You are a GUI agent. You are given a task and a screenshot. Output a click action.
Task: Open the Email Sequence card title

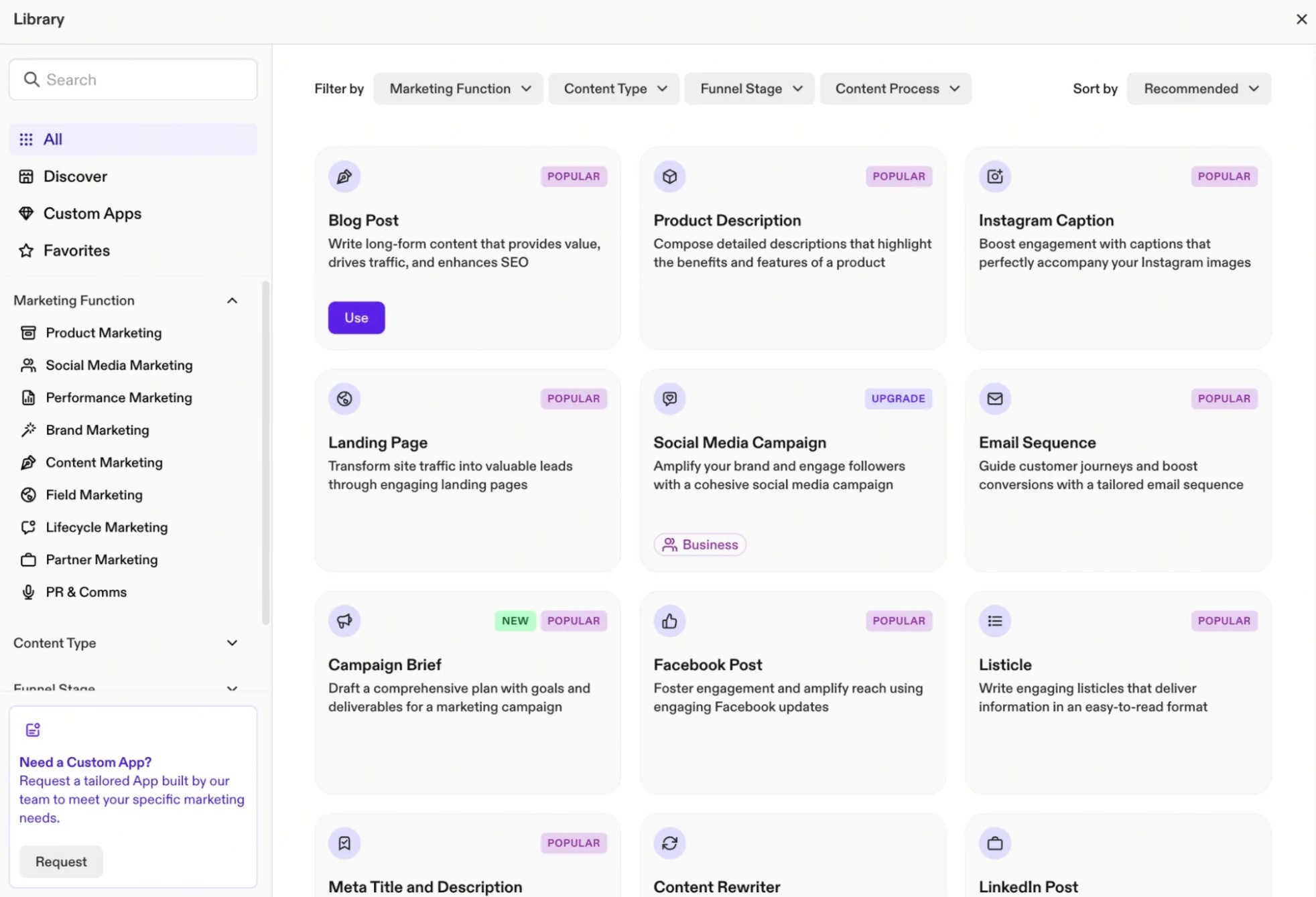(1037, 443)
